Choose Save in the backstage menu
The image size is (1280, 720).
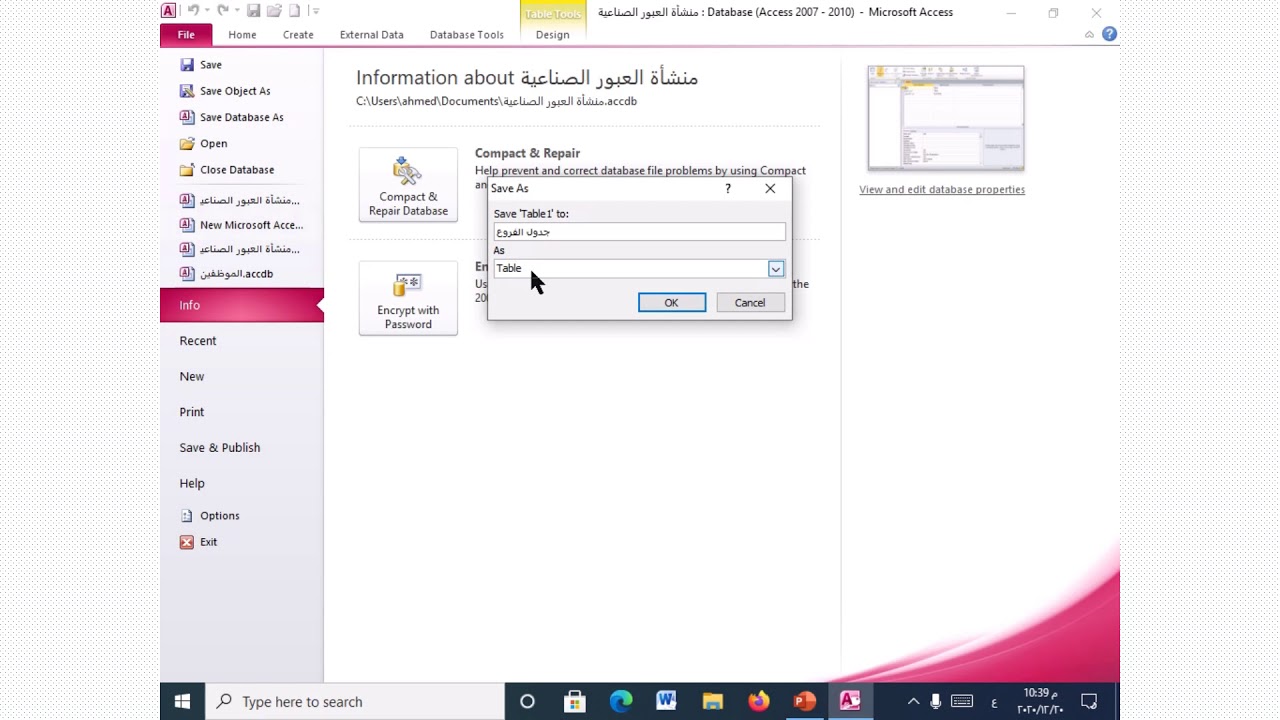click(200, 64)
